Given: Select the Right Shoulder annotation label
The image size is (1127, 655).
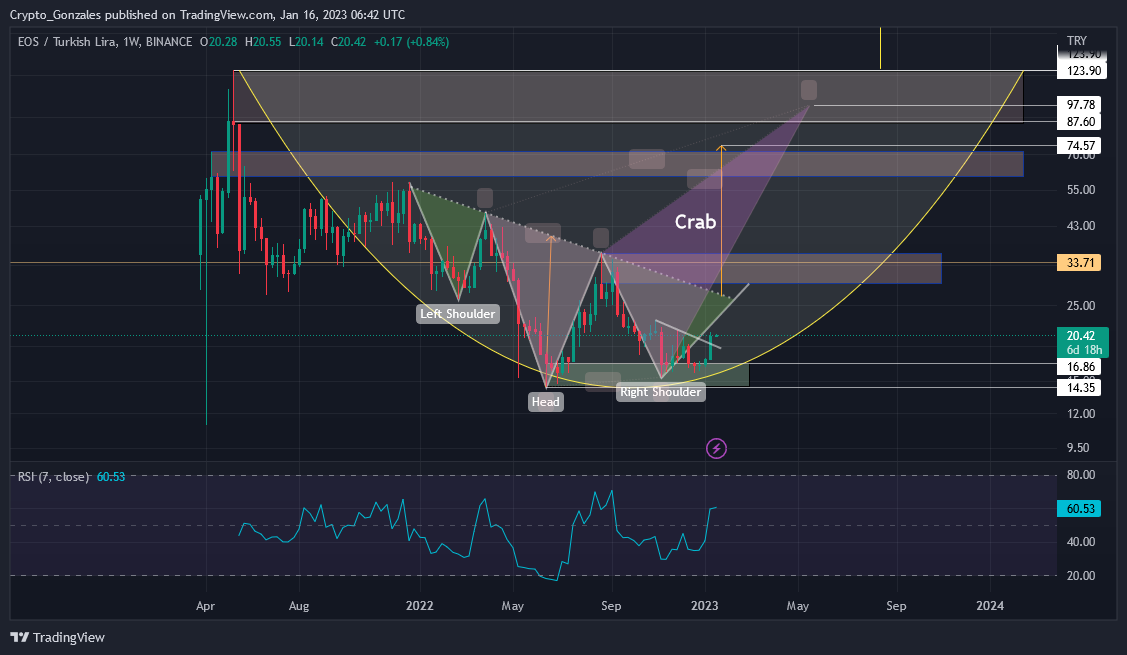Looking at the screenshot, I should (x=661, y=392).
